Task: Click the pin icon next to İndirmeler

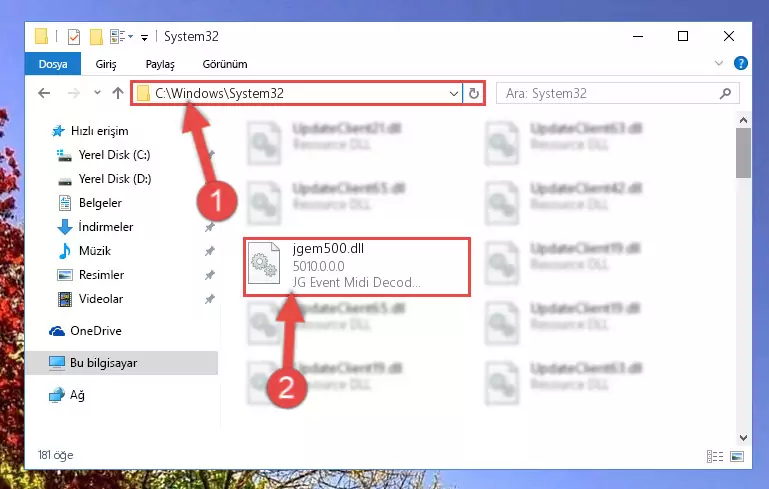Action: [209, 227]
